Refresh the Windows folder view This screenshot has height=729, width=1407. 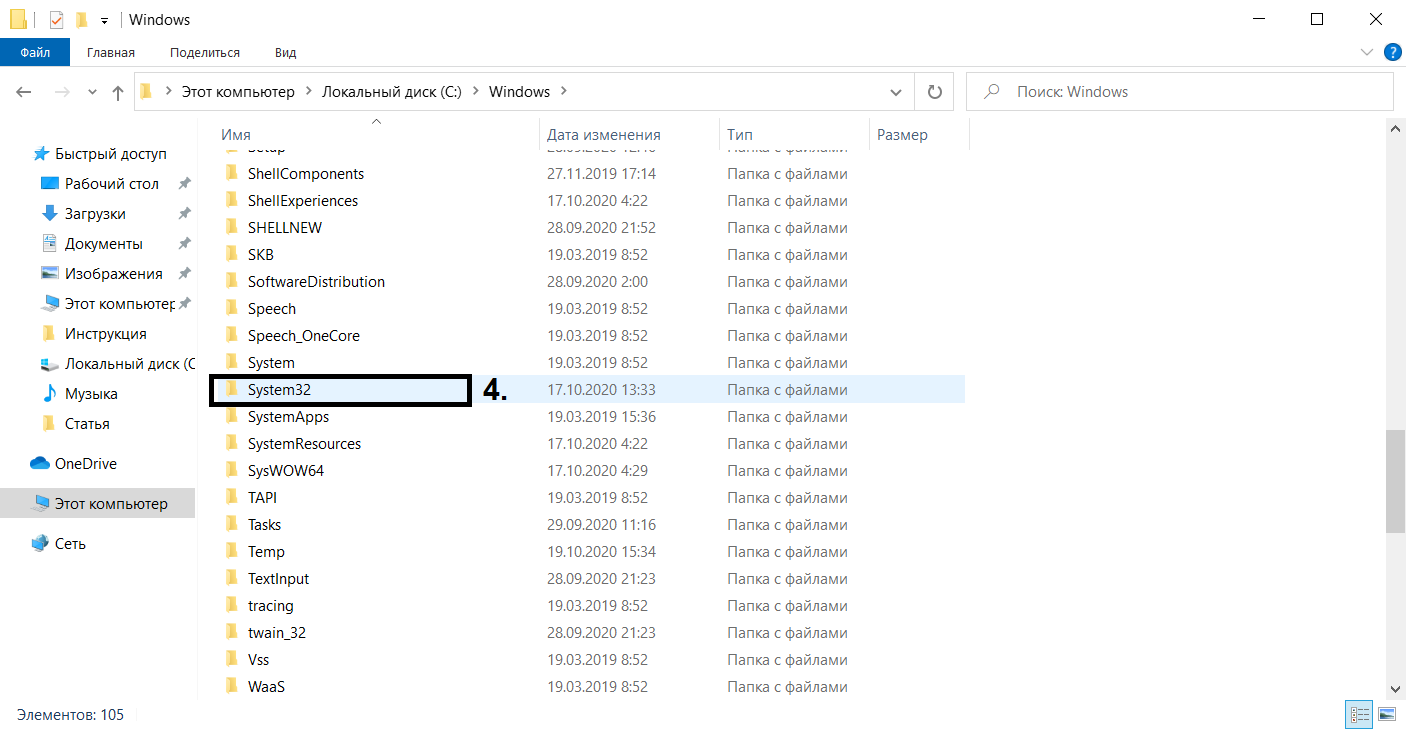pyautogui.click(x=935, y=92)
